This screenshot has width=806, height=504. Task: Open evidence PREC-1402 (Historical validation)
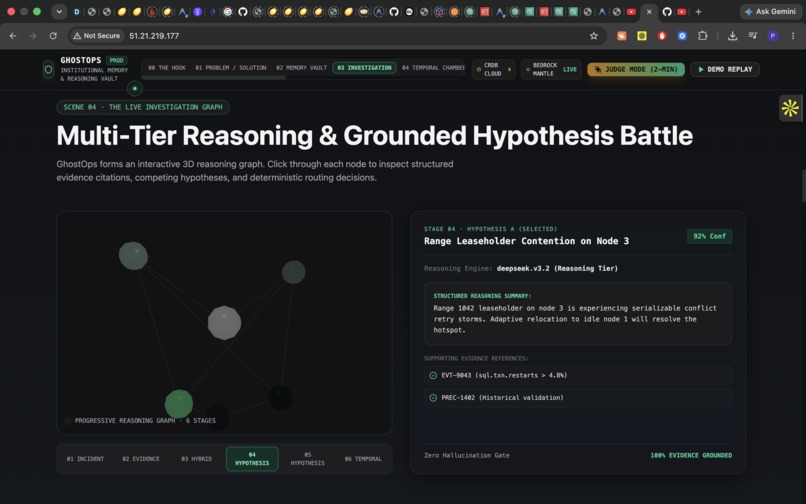point(578,398)
